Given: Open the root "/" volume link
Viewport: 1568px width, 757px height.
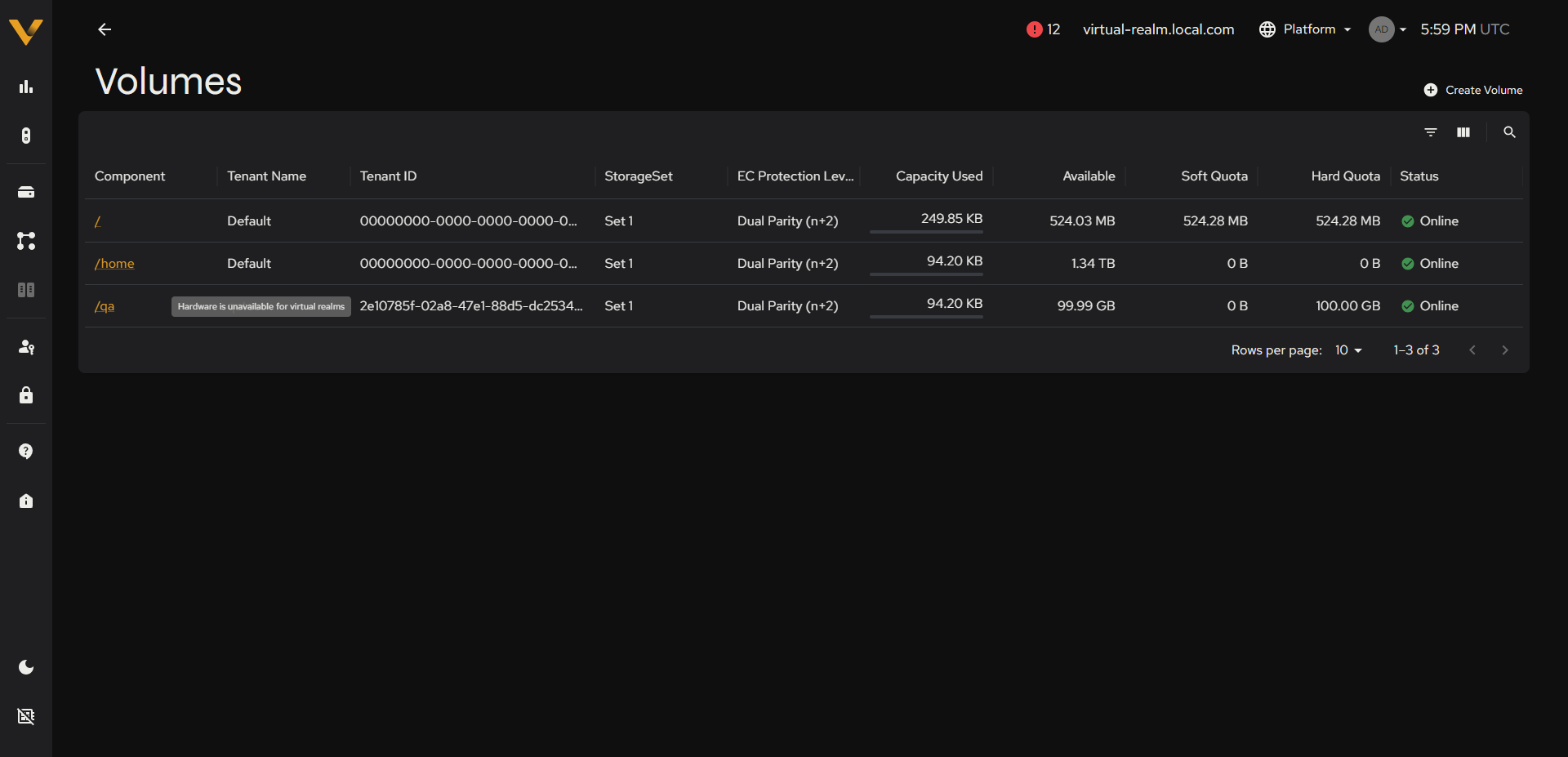Looking at the screenshot, I should pyautogui.click(x=97, y=221).
